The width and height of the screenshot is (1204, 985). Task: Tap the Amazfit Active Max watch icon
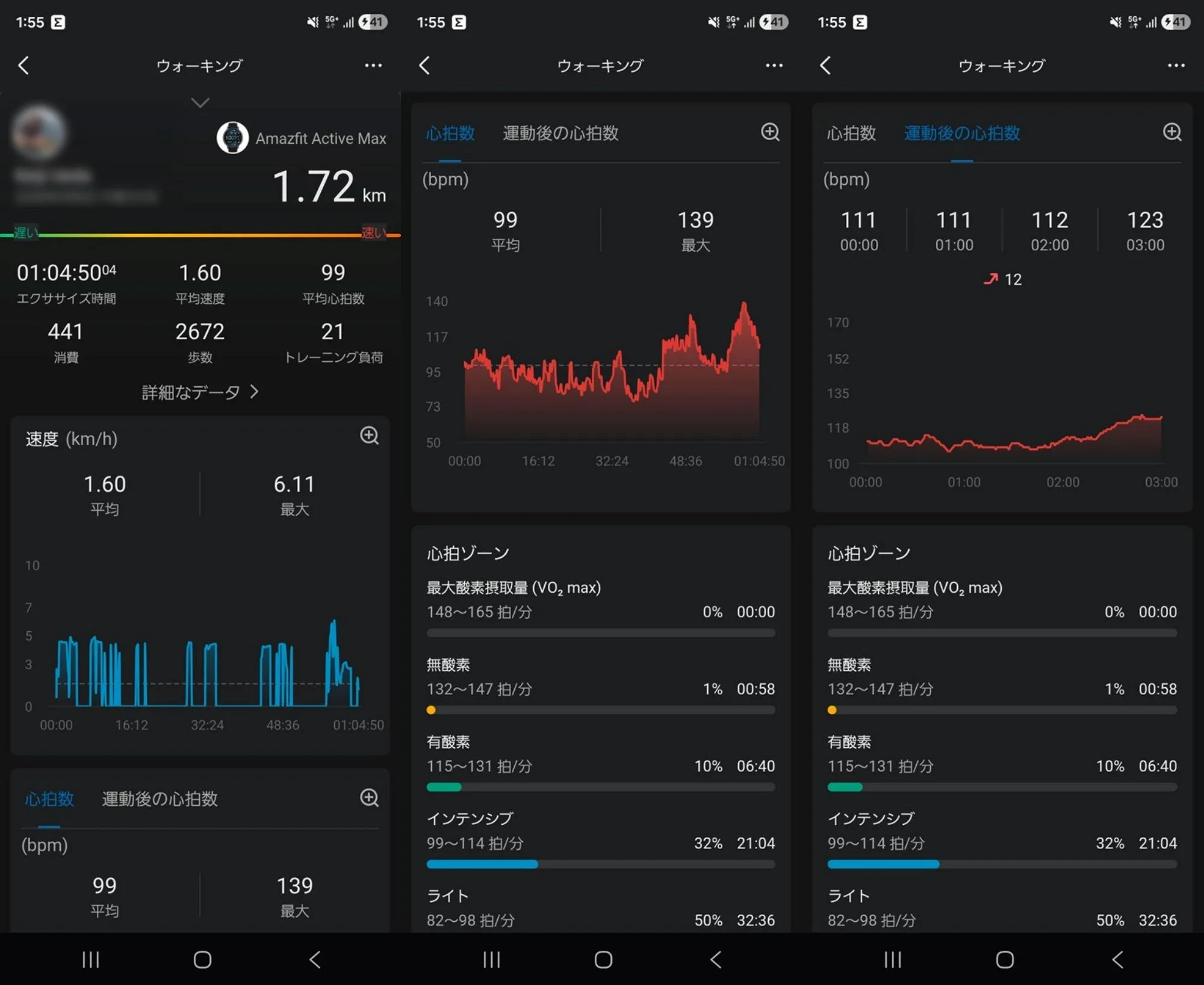point(232,138)
